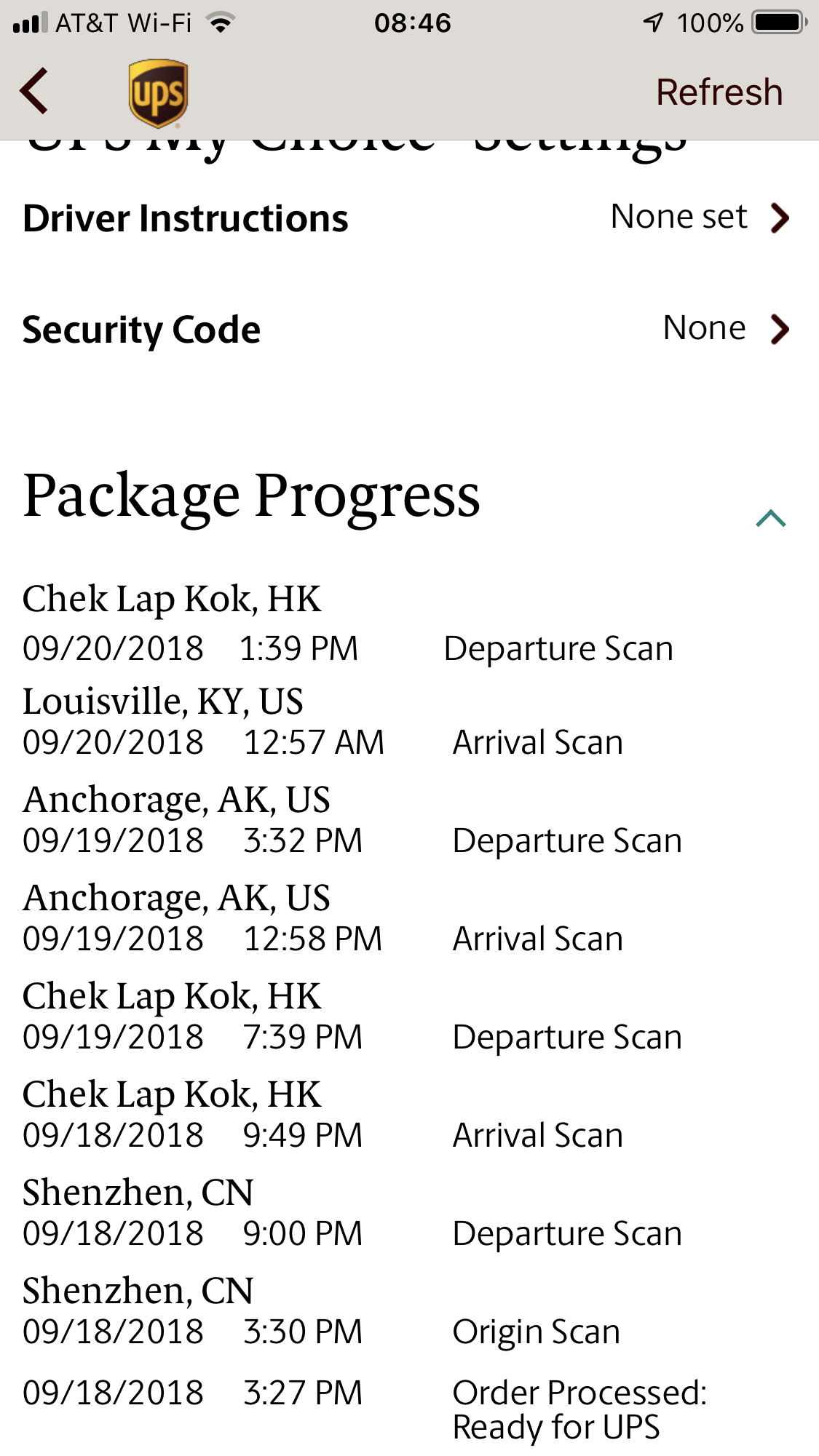The height and width of the screenshot is (1456, 819).
Task: Tap the 08:46 status bar clock
Action: (x=412, y=23)
